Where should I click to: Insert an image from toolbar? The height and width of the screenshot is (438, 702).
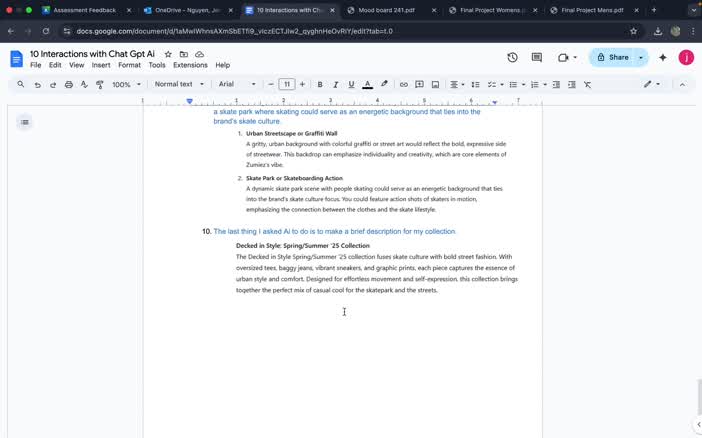click(x=435, y=84)
